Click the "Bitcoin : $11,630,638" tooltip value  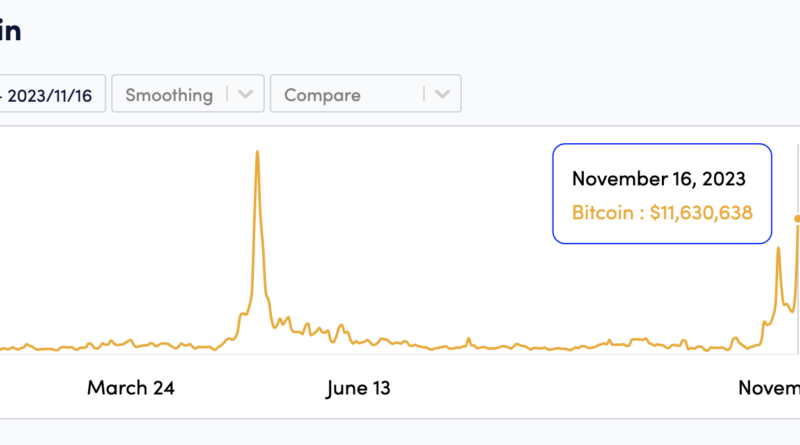[x=662, y=213]
